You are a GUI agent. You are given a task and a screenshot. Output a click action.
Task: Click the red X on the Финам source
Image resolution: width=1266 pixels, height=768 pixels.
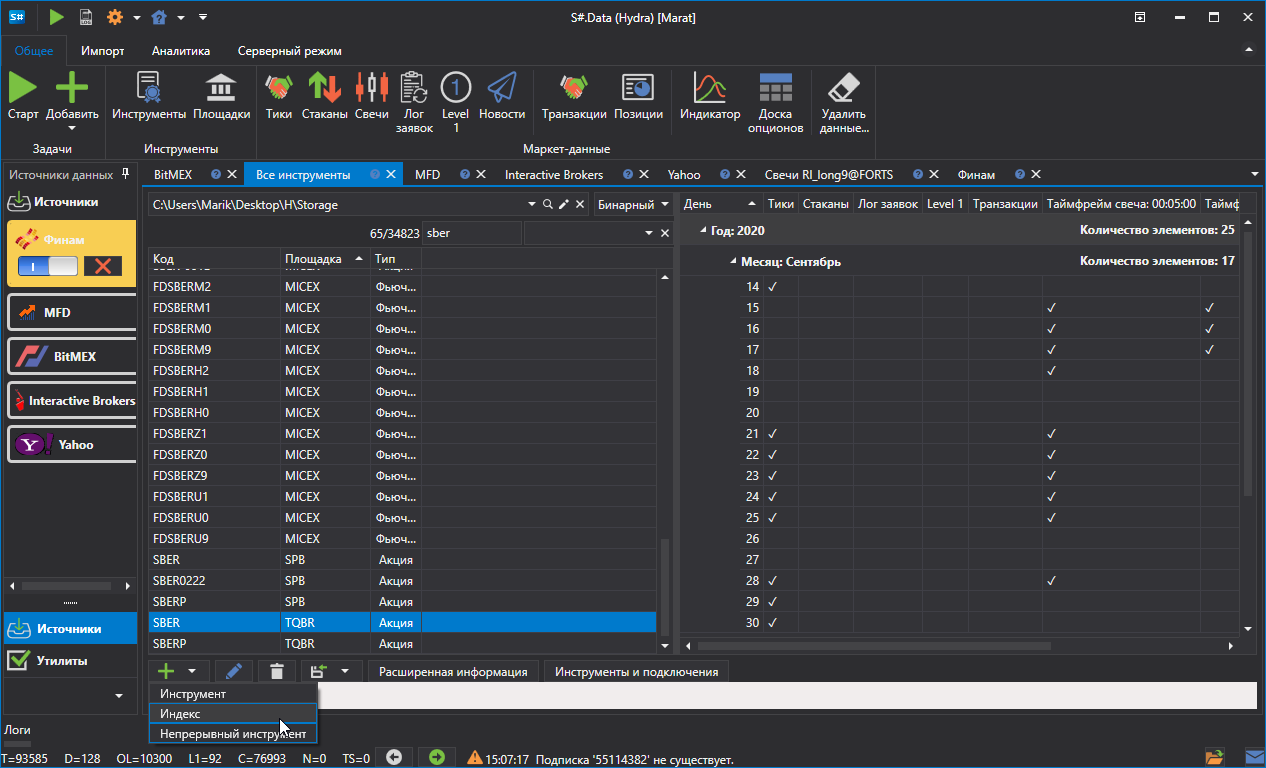[x=102, y=265]
